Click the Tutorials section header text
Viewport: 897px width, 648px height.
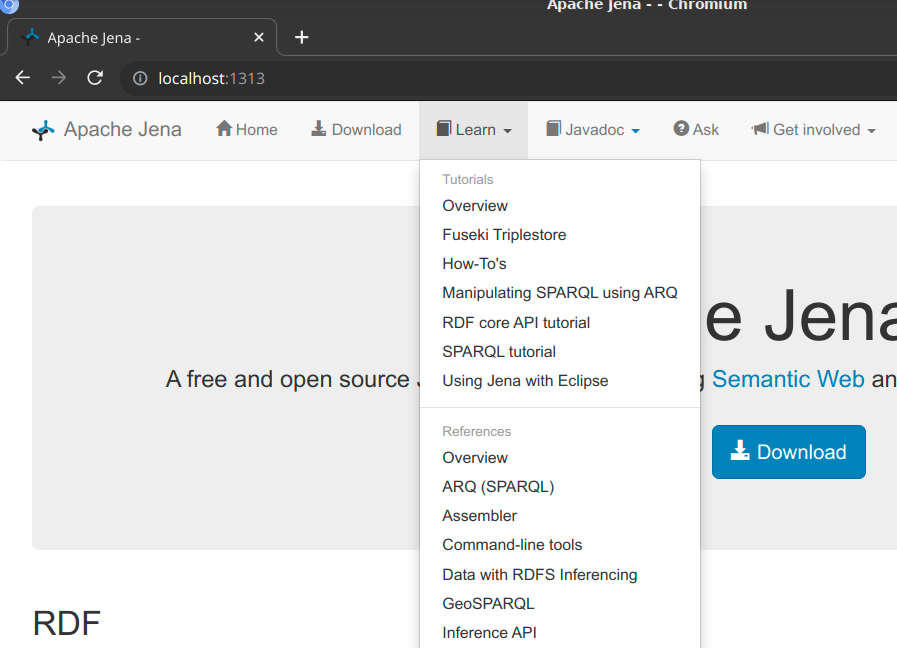point(467,180)
